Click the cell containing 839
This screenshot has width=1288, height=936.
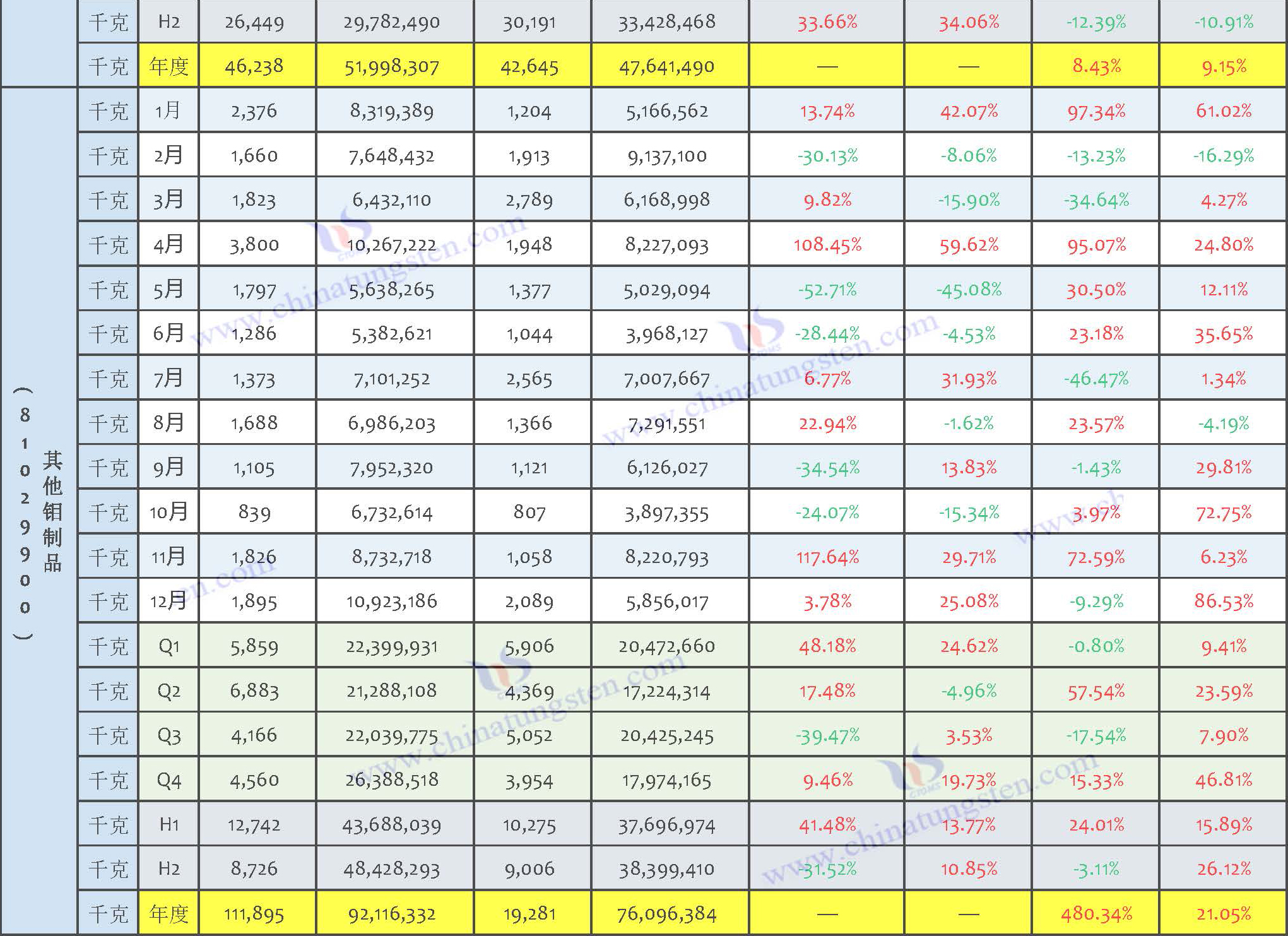pos(254,512)
